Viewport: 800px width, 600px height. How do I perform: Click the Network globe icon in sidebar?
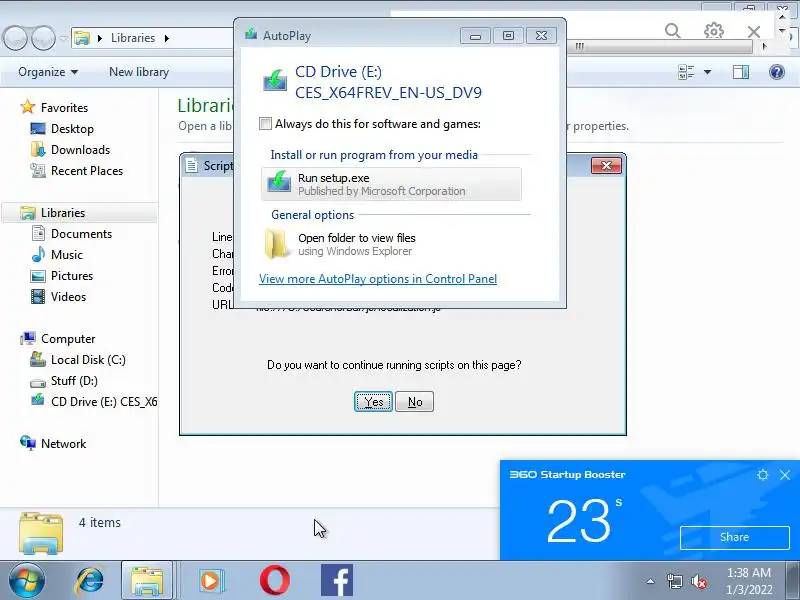[x=28, y=443]
